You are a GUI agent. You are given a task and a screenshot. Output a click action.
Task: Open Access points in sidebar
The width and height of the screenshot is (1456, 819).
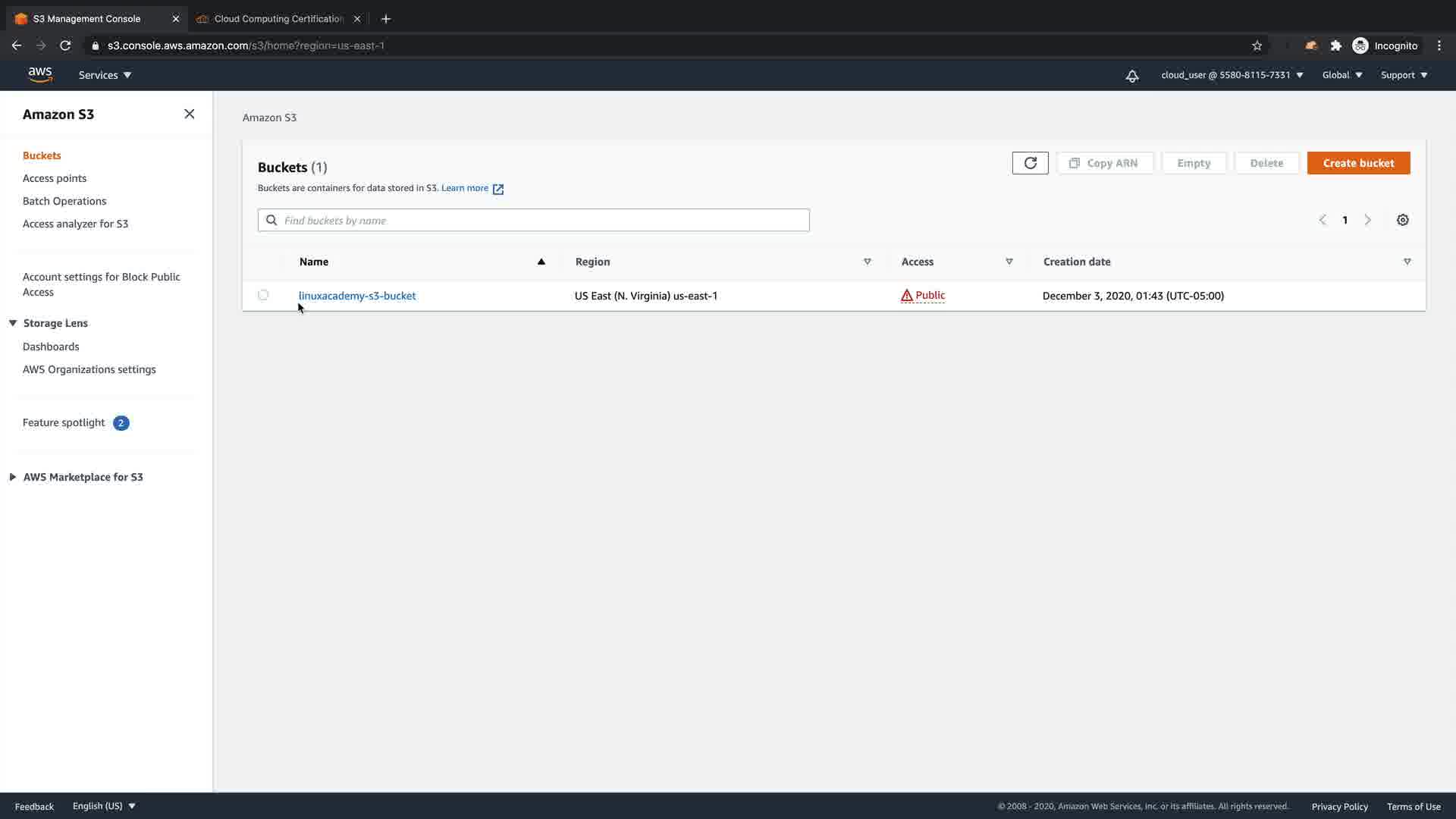tap(55, 178)
